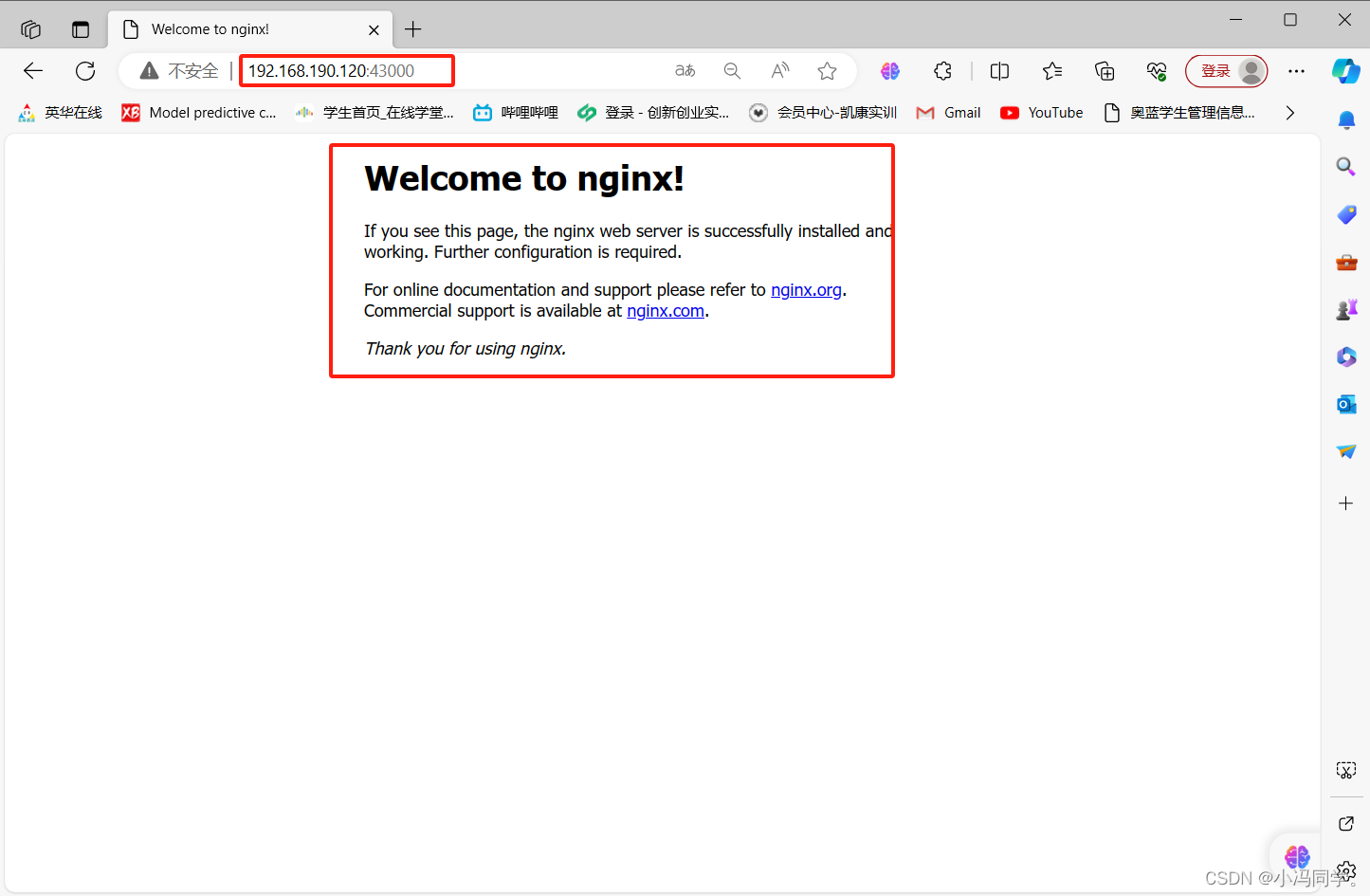
Task: Open the Settings and more ellipsis menu
Action: click(x=1296, y=71)
